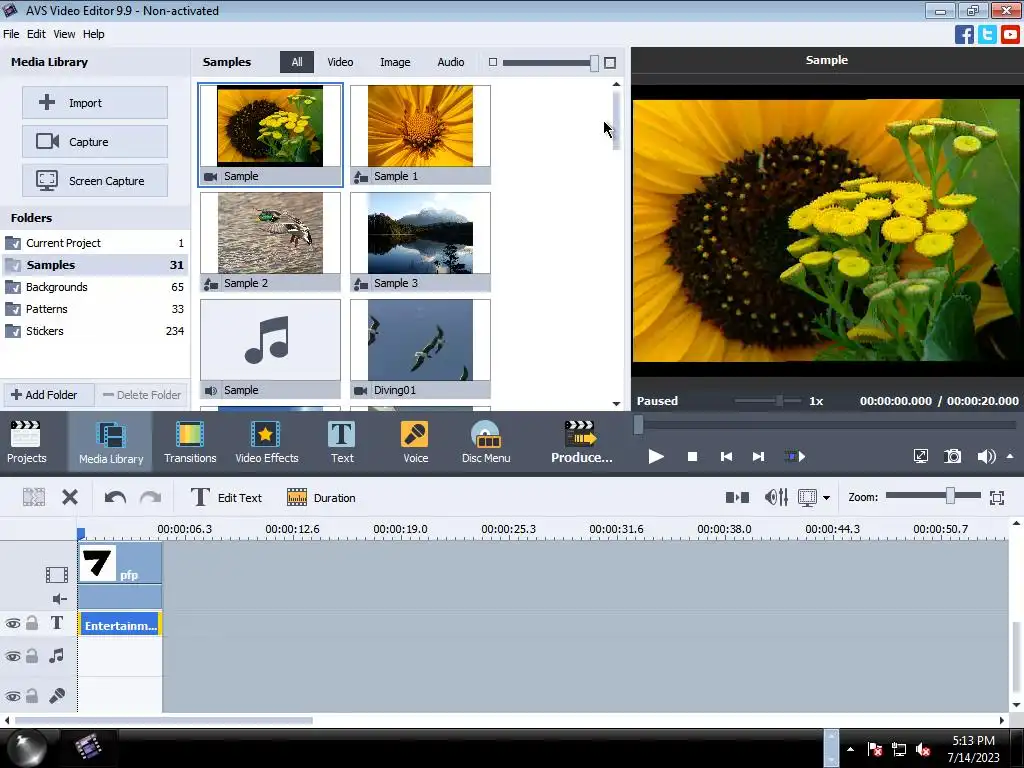Image resolution: width=1024 pixels, height=768 pixels.
Task: Lock the voice track
Action: coord(31,696)
